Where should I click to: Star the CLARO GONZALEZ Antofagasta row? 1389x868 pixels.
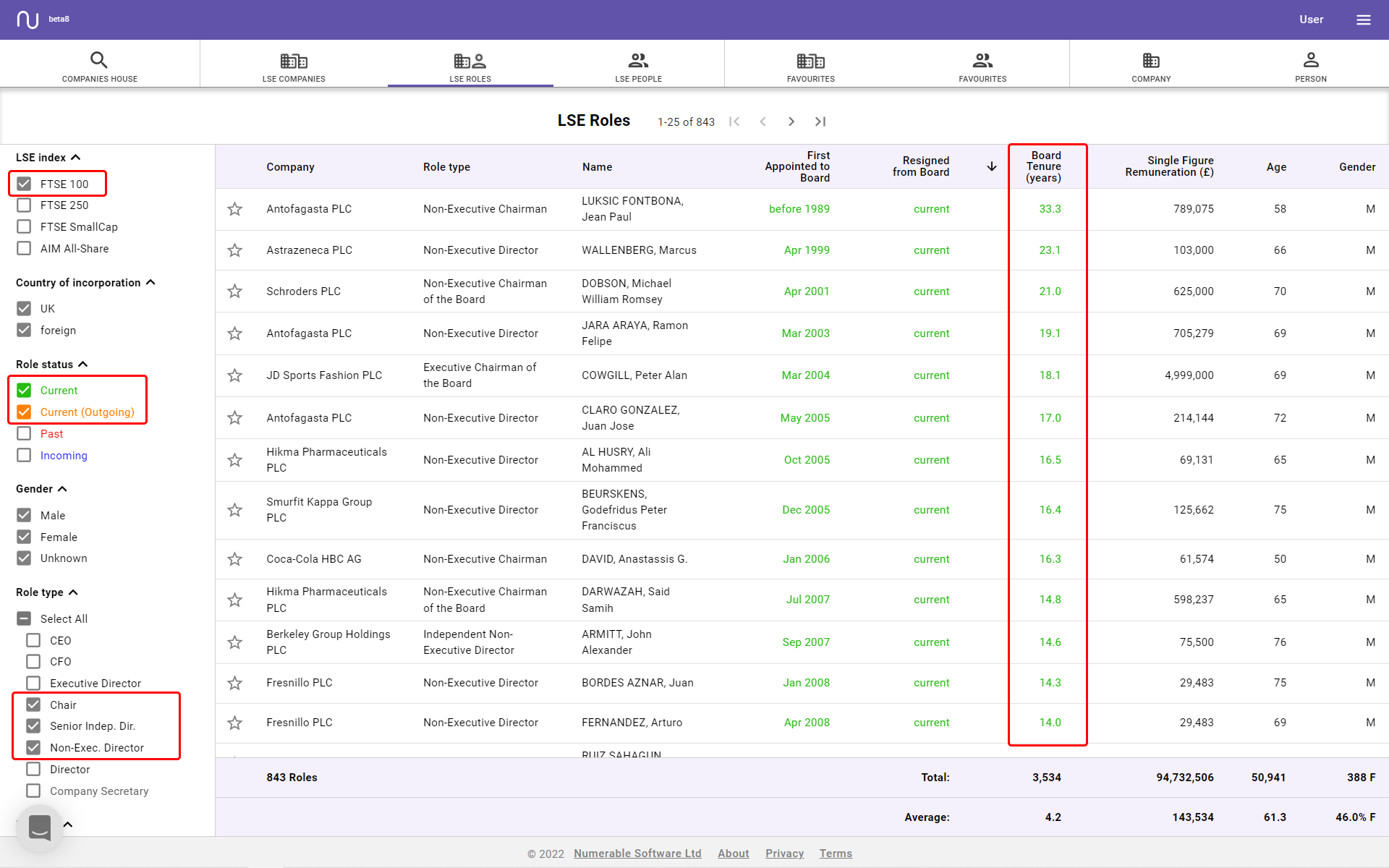pos(234,418)
